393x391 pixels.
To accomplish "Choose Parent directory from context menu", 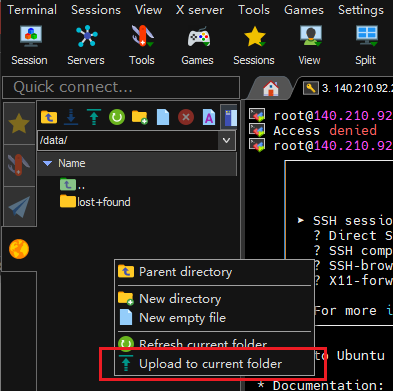I will [213, 272].
